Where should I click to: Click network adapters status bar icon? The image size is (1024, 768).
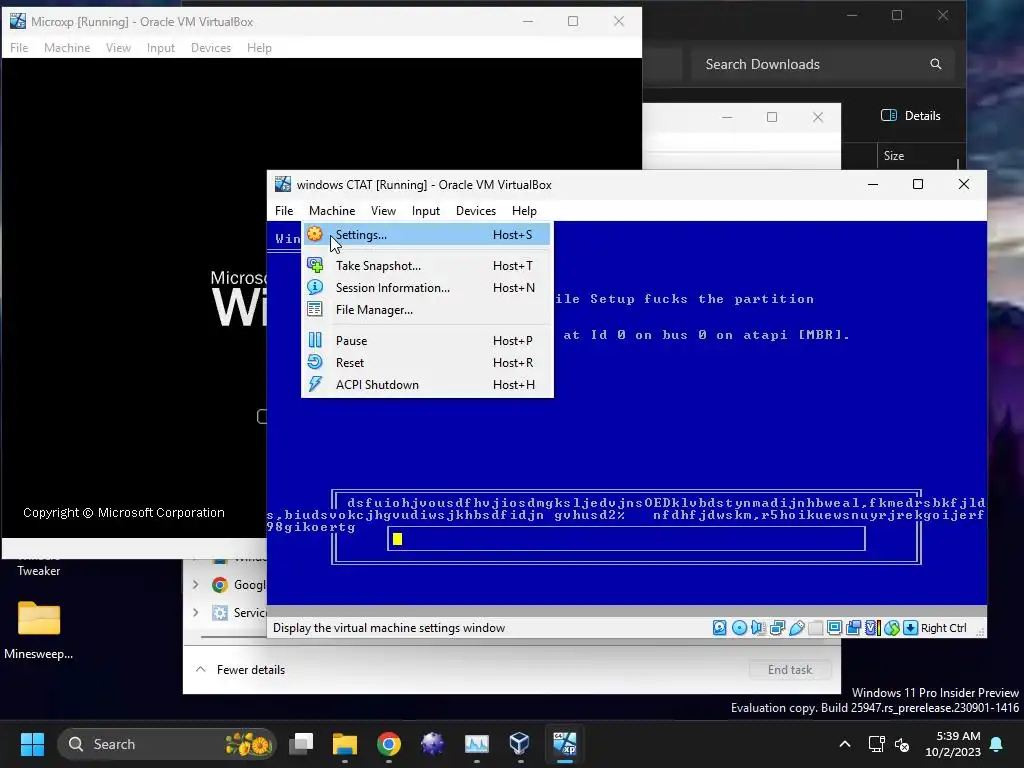click(x=777, y=628)
